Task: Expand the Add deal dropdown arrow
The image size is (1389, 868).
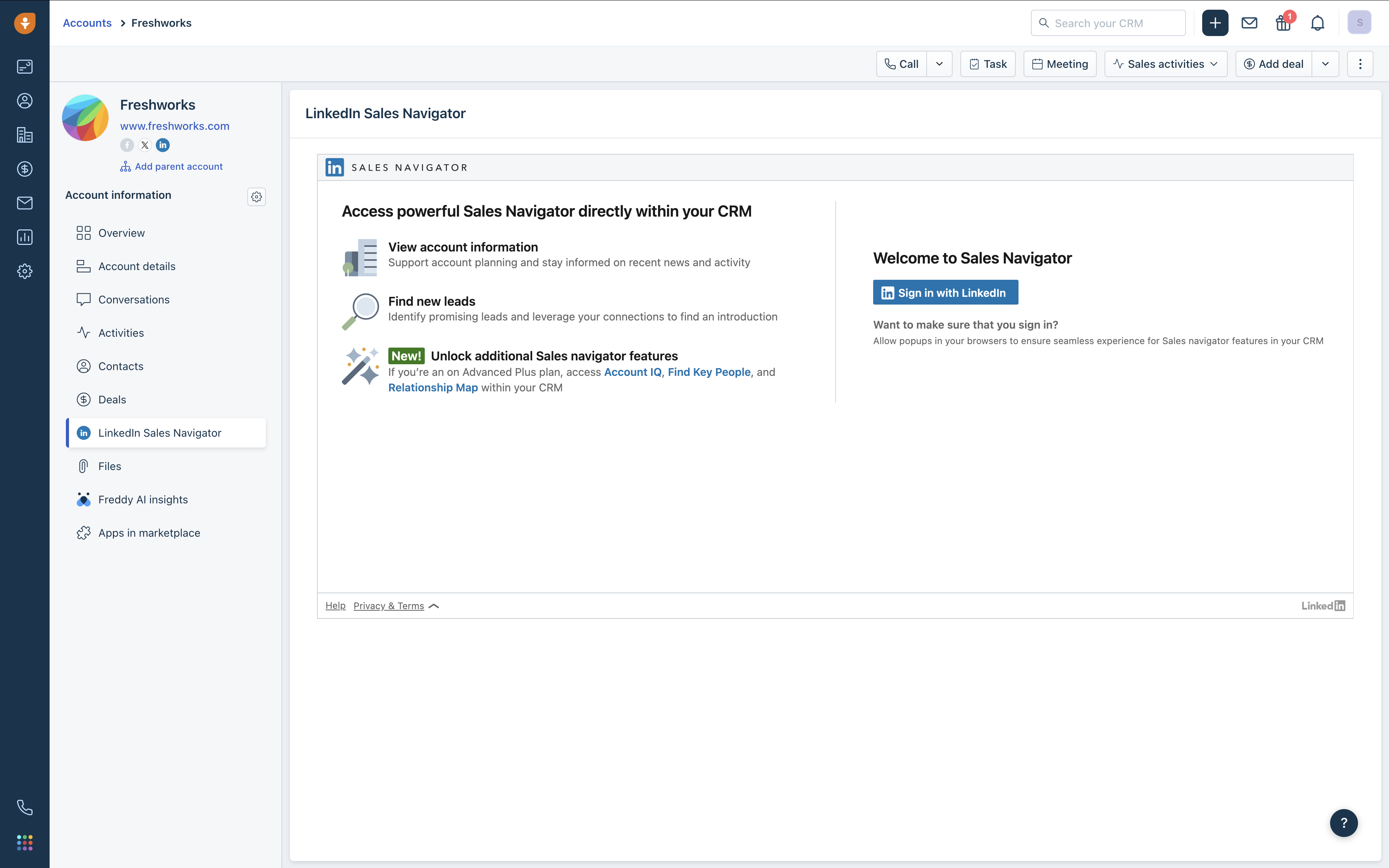Action: (x=1325, y=64)
